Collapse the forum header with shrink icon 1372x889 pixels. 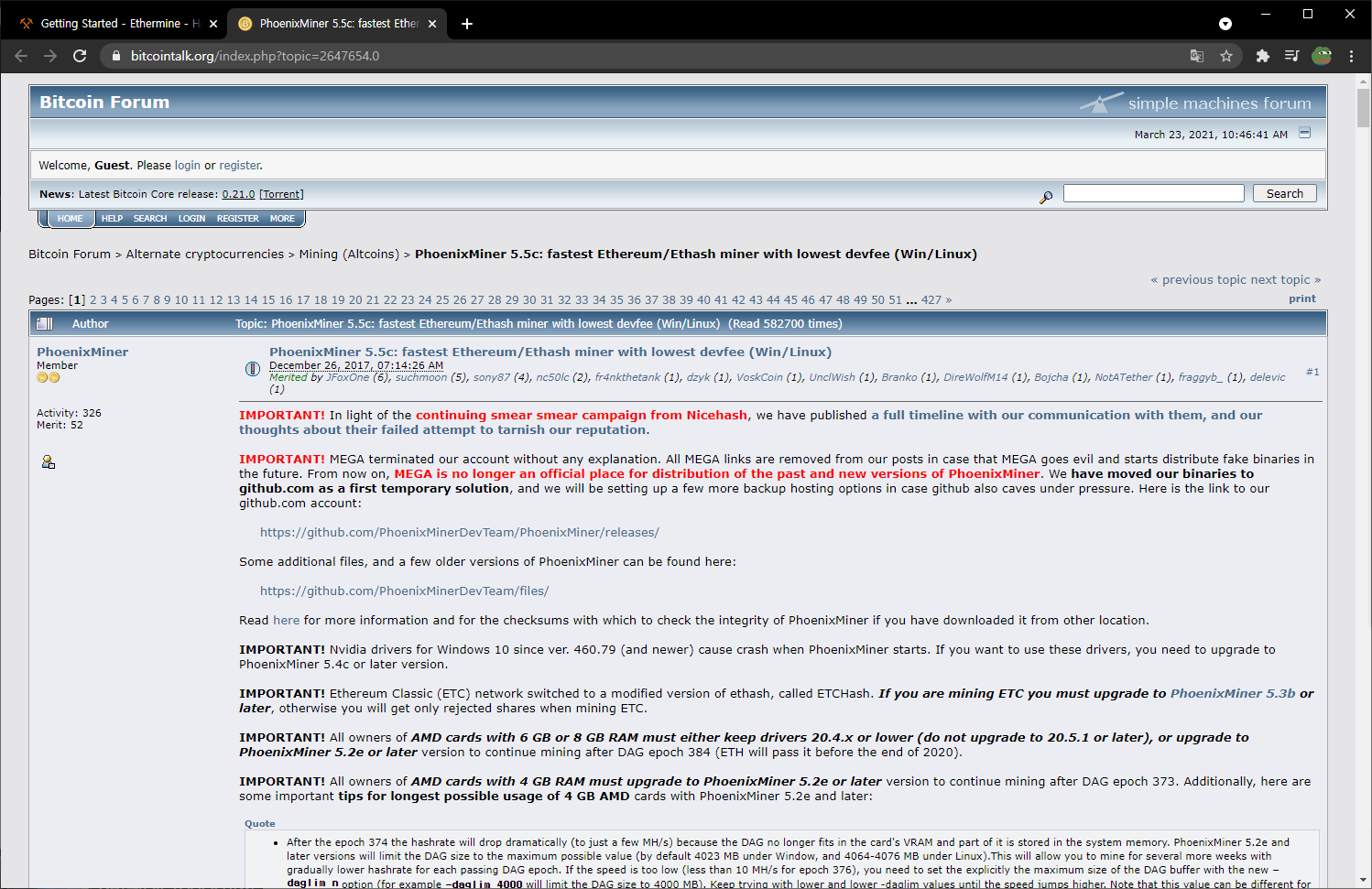[x=1305, y=133]
